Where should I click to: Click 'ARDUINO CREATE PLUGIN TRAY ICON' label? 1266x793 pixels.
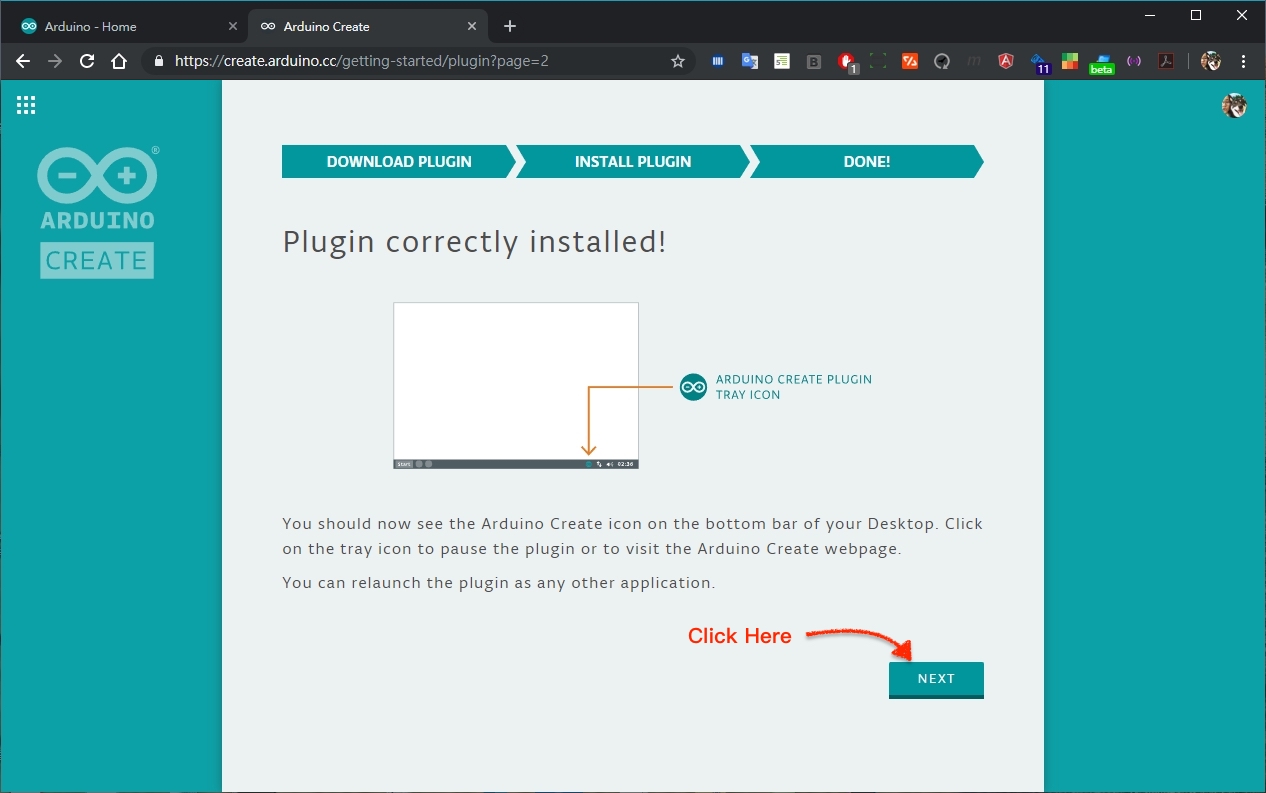[x=794, y=387]
